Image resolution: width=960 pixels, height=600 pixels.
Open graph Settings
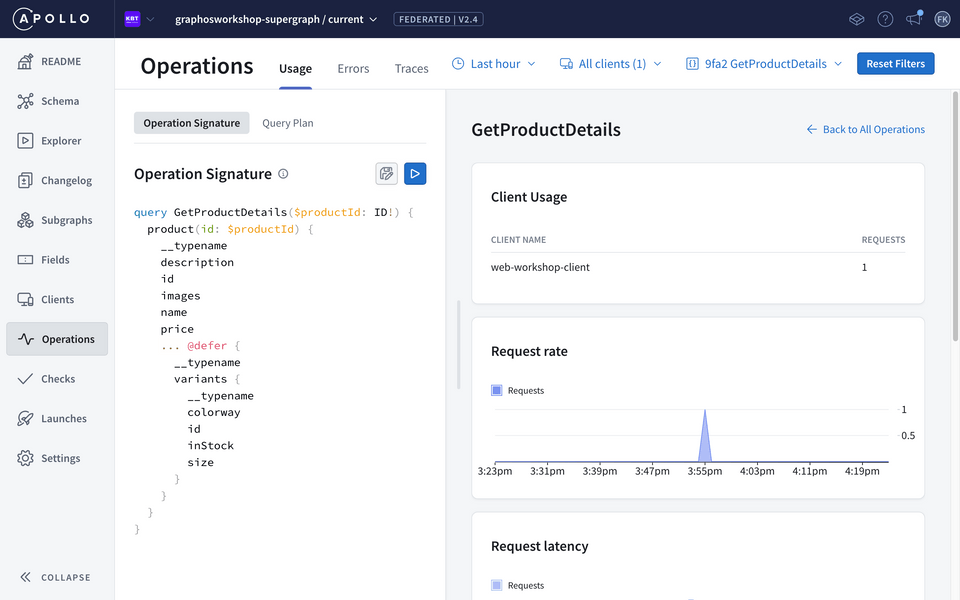57,459
